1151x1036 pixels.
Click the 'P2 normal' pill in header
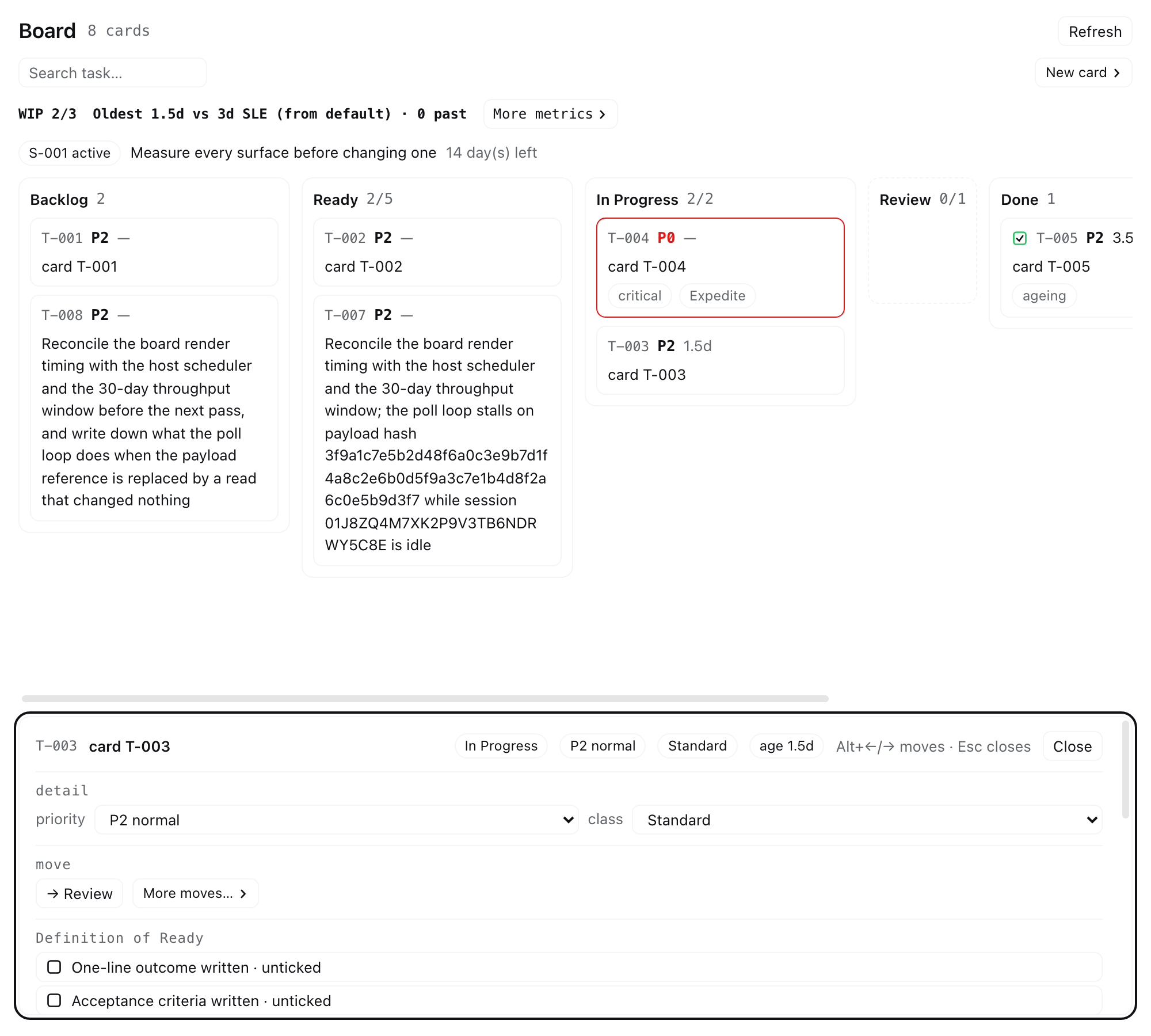[x=603, y=746]
